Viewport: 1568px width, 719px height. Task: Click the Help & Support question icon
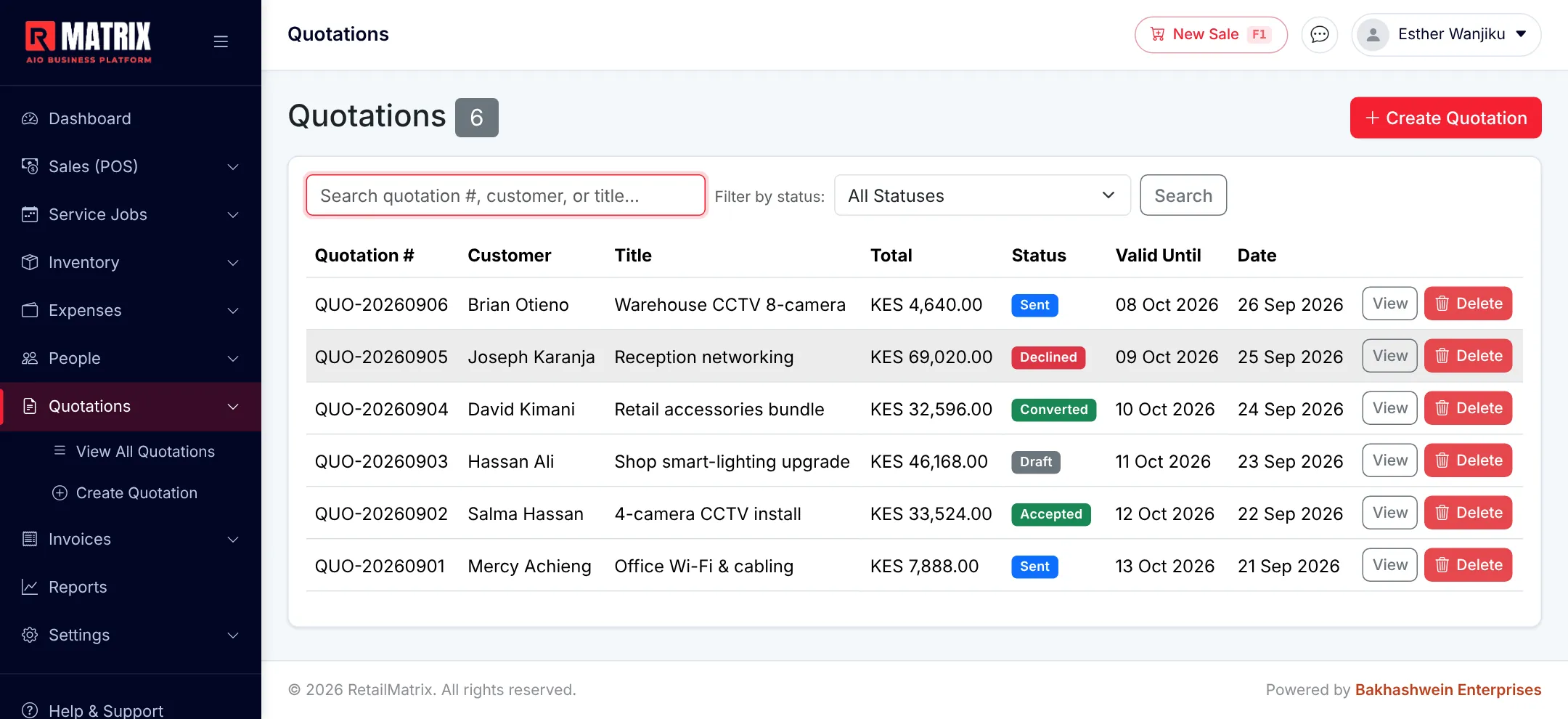[30, 710]
